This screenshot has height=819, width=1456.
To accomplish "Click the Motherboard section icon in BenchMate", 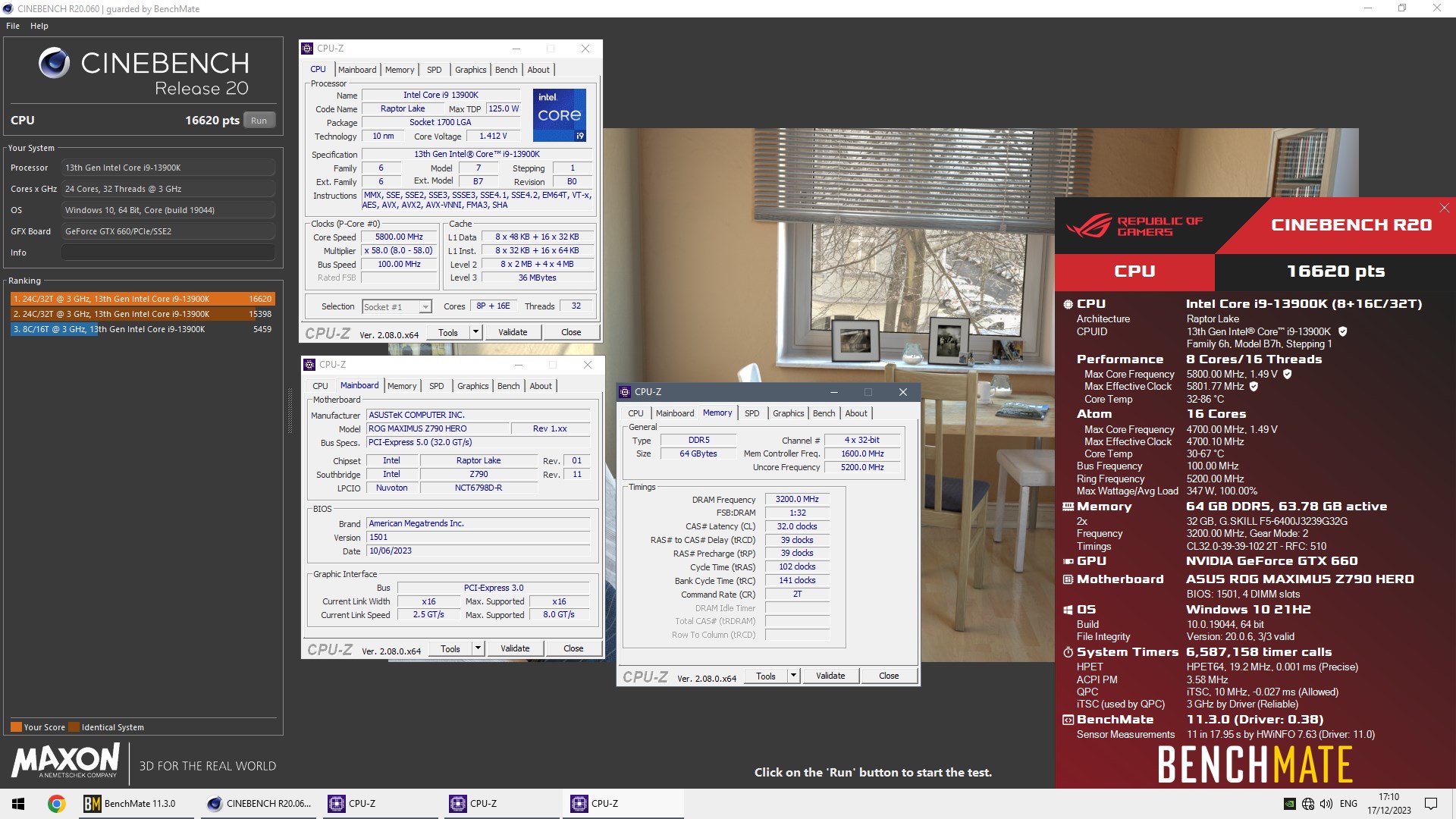I will [1068, 579].
